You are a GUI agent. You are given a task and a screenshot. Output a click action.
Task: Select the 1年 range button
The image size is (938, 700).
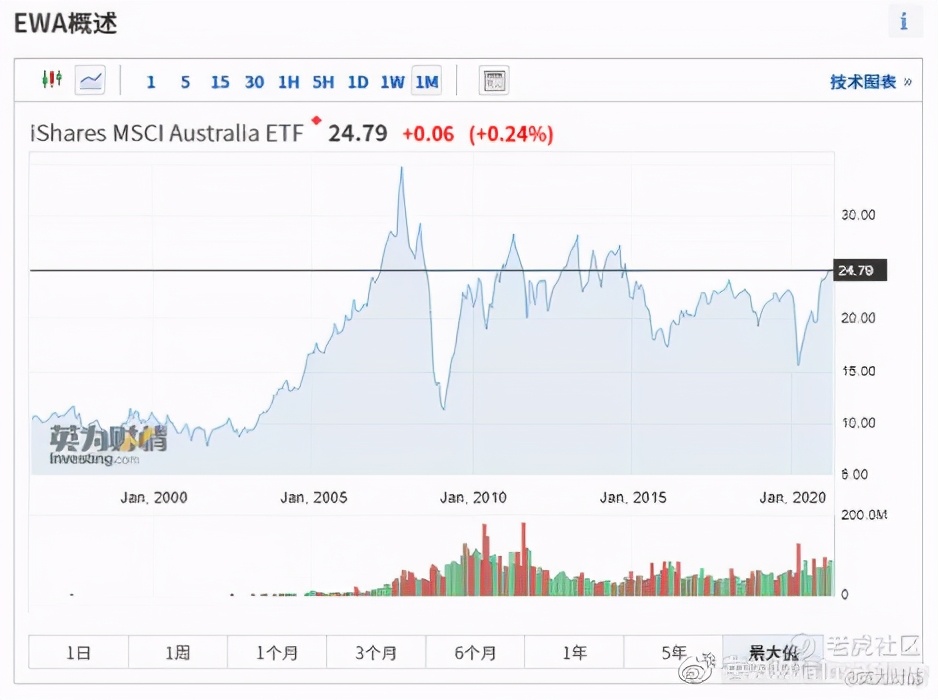point(574,652)
